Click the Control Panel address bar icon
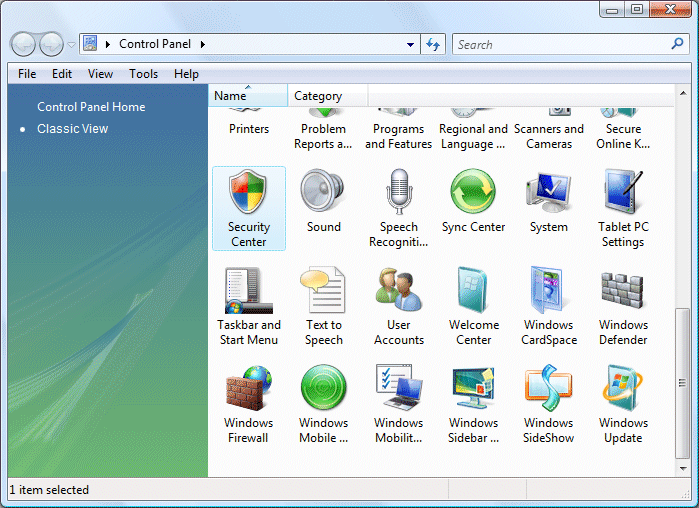 [90, 44]
